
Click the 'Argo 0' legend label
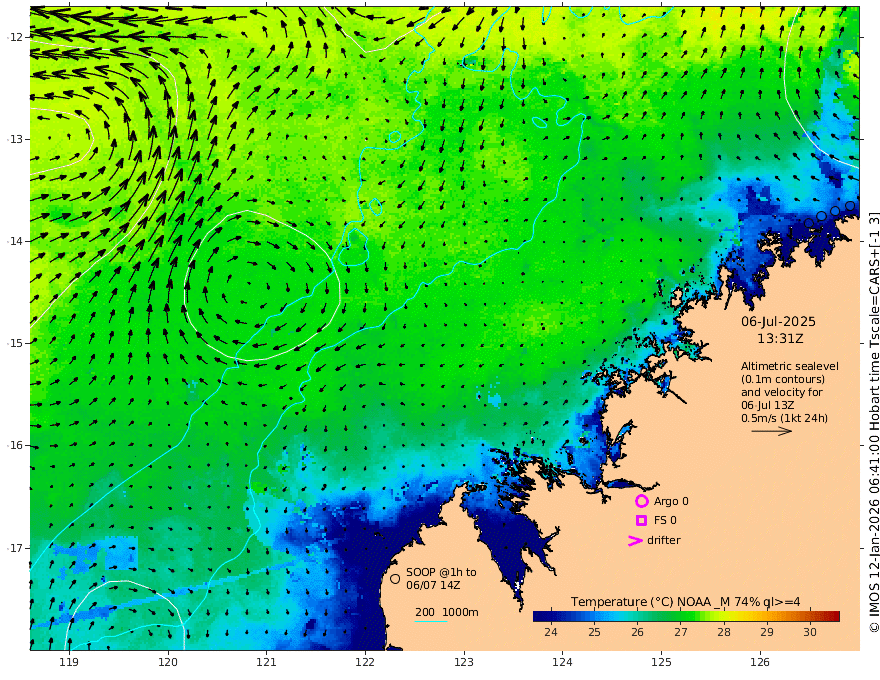coord(671,501)
